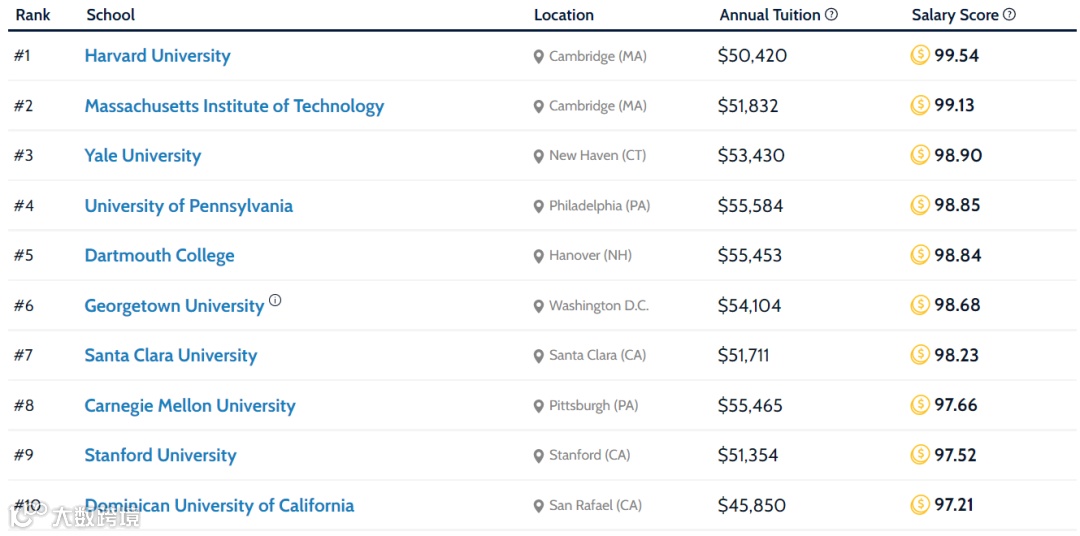Click the Salary Score column header
The width and height of the screenshot is (1080, 536).
[954, 15]
